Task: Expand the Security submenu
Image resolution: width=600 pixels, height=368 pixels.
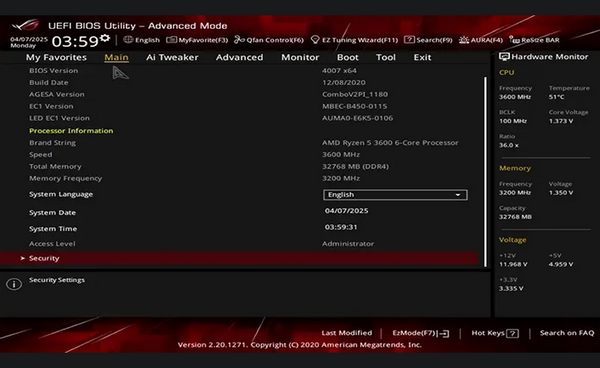Action: [x=240, y=258]
